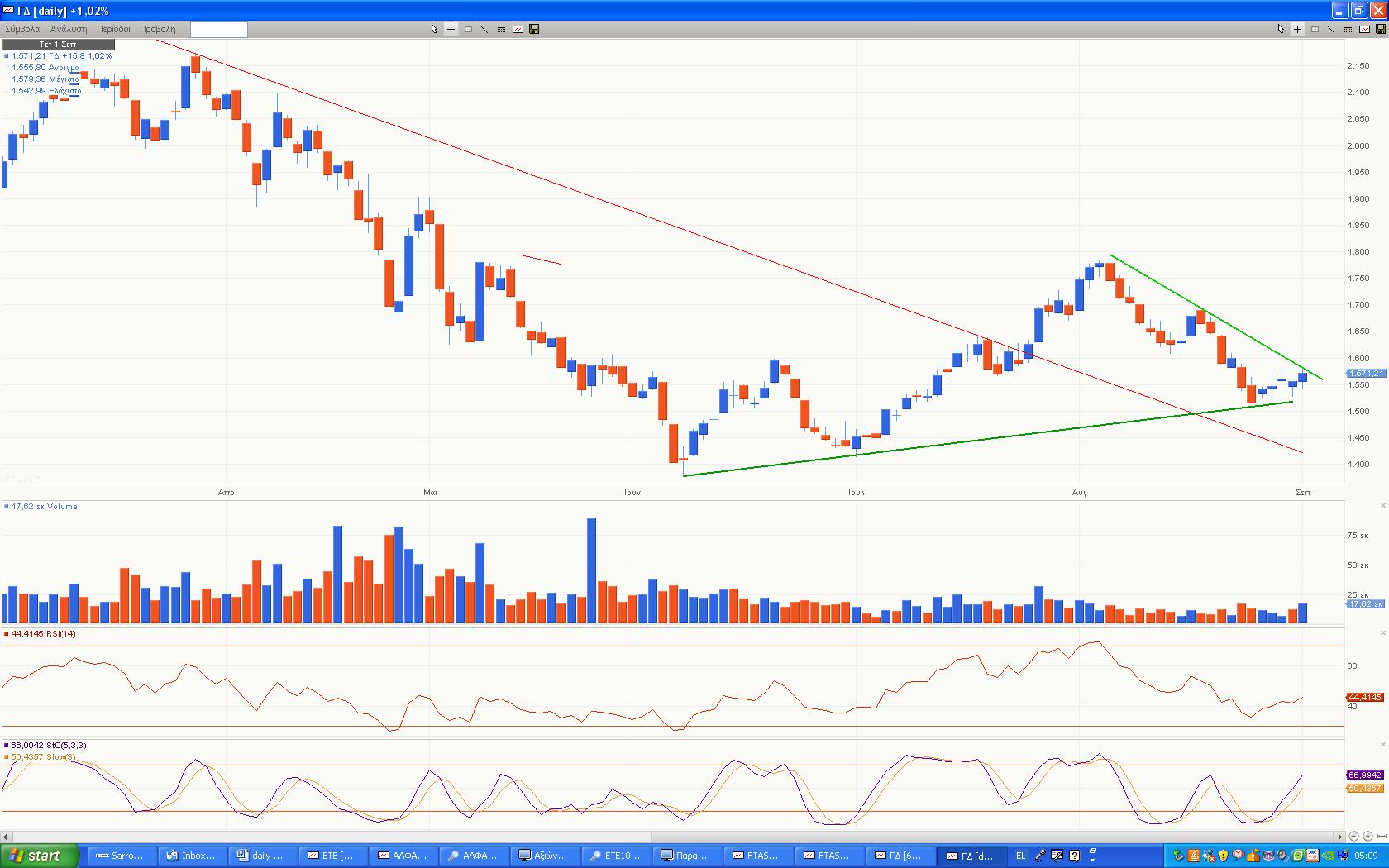
Task: Zoom in the chart with the plus button
Action: point(1368,837)
